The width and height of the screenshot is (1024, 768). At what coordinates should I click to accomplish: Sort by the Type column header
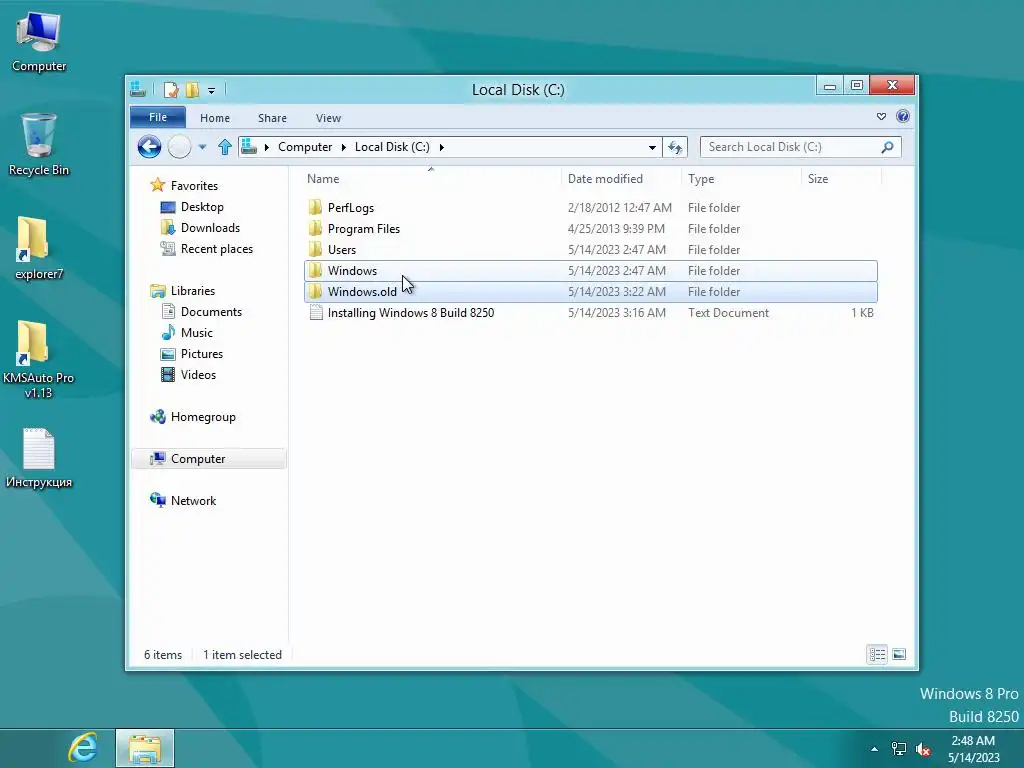tap(701, 179)
